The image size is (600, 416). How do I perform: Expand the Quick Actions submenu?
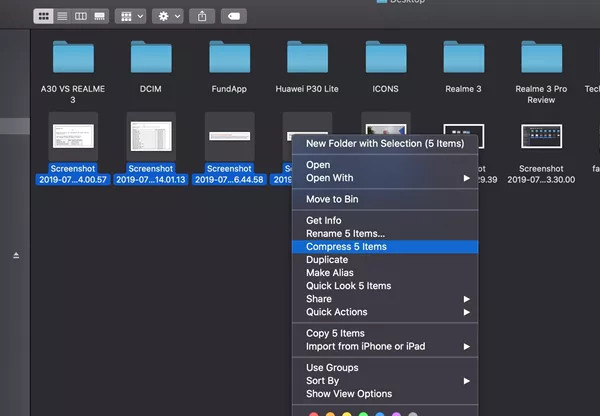(x=387, y=312)
